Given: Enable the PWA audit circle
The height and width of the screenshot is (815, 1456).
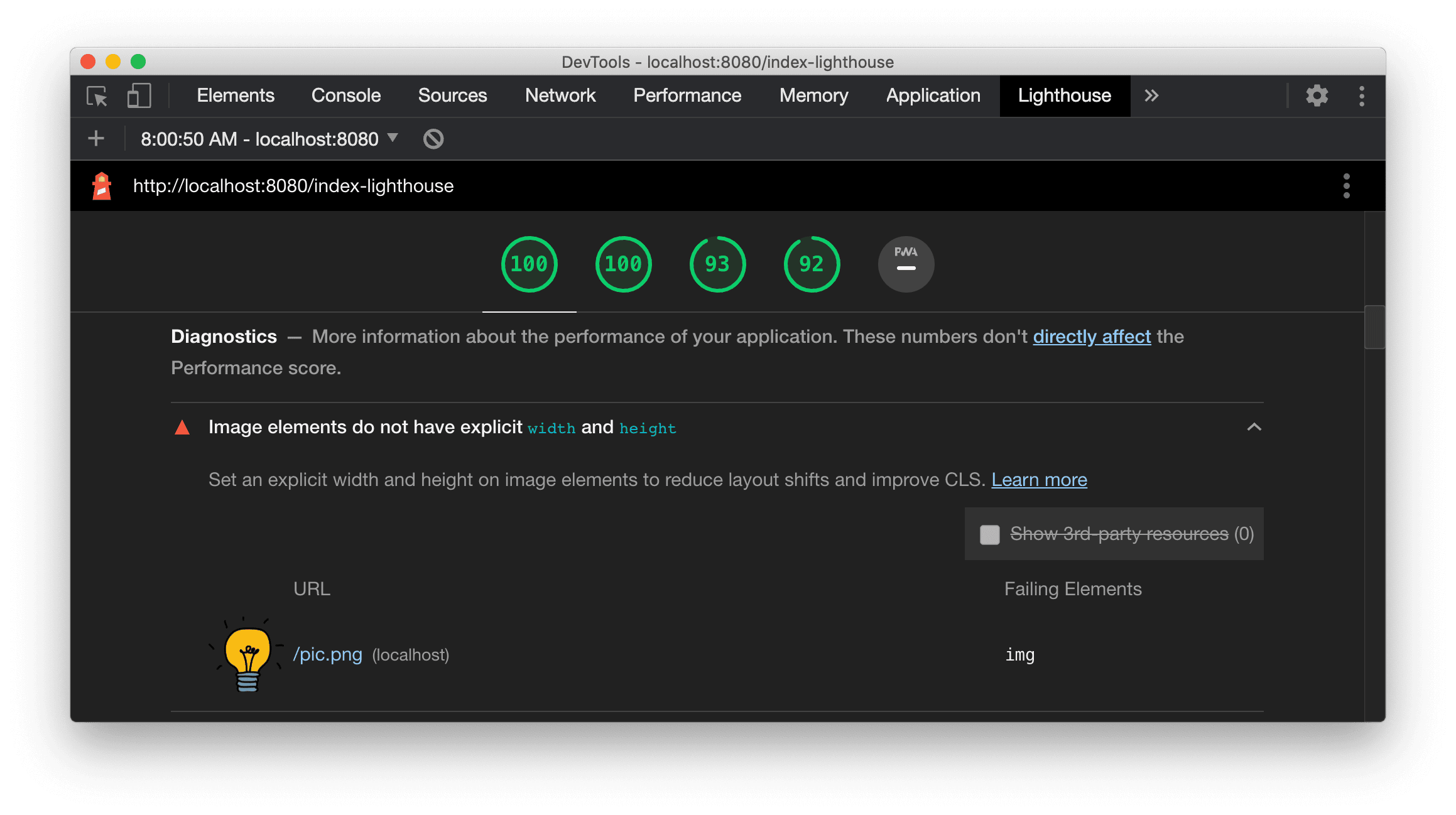Looking at the screenshot, I should click(905, 263).
